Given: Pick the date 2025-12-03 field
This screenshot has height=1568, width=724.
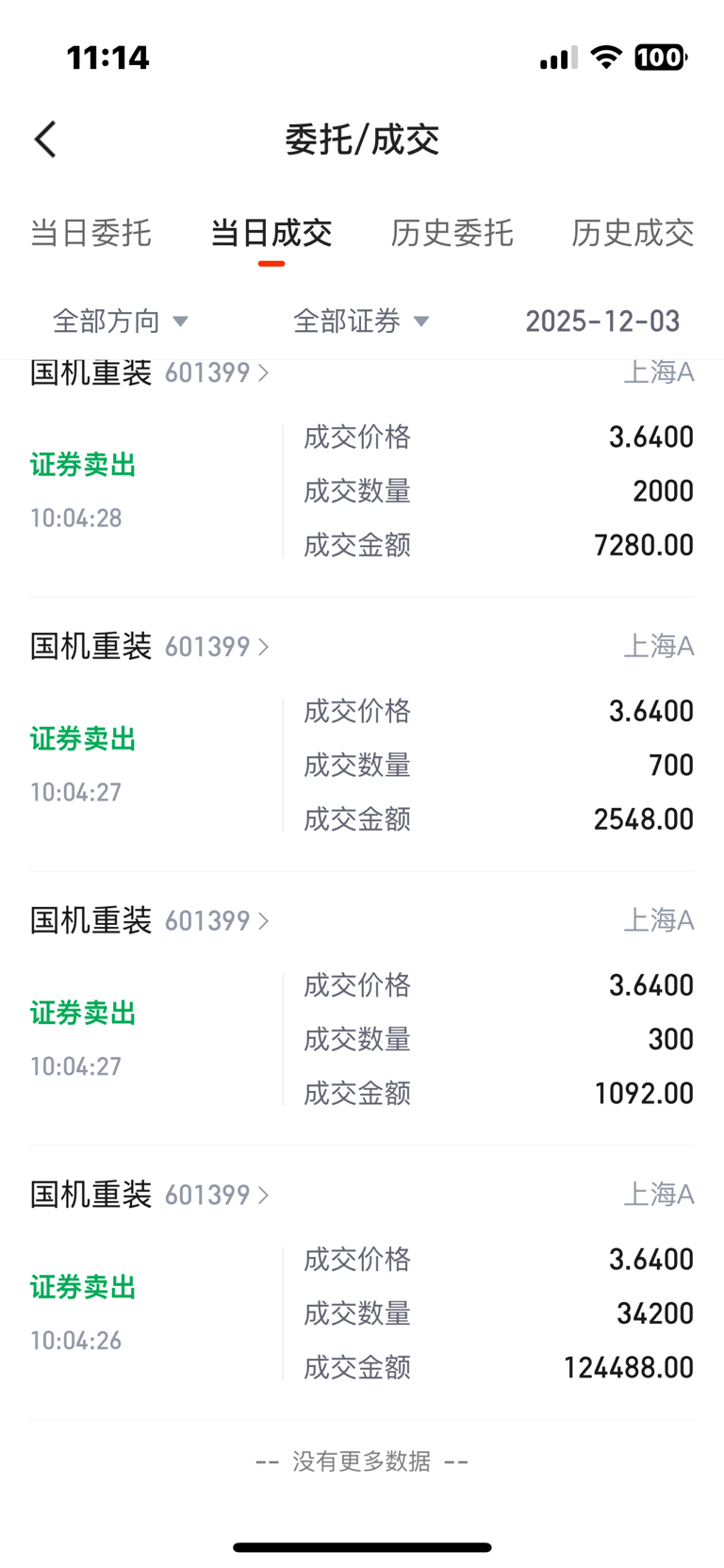Looking at the screenshot, I should 602,322.
